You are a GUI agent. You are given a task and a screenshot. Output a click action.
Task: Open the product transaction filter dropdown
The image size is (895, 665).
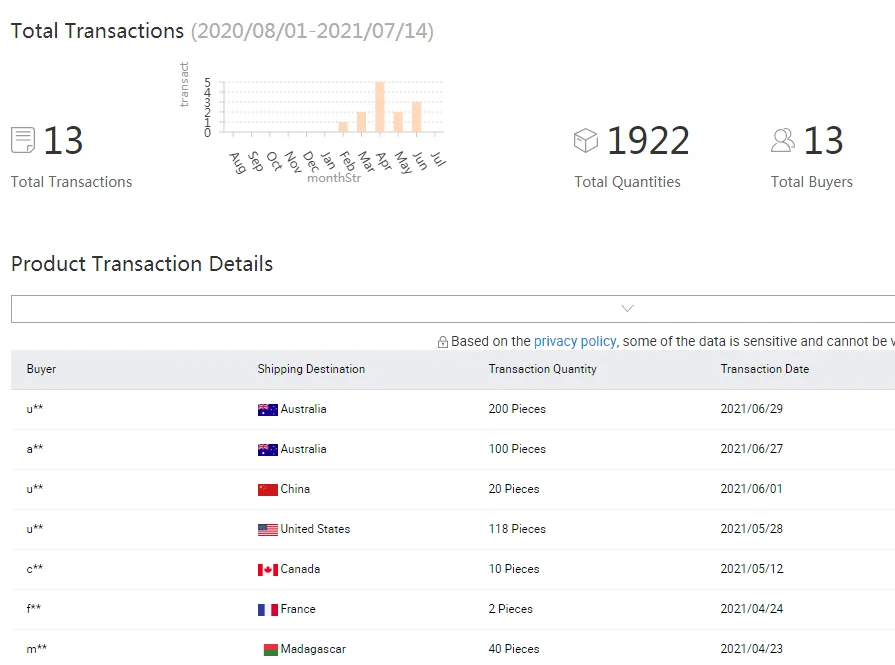pos(450,309)
